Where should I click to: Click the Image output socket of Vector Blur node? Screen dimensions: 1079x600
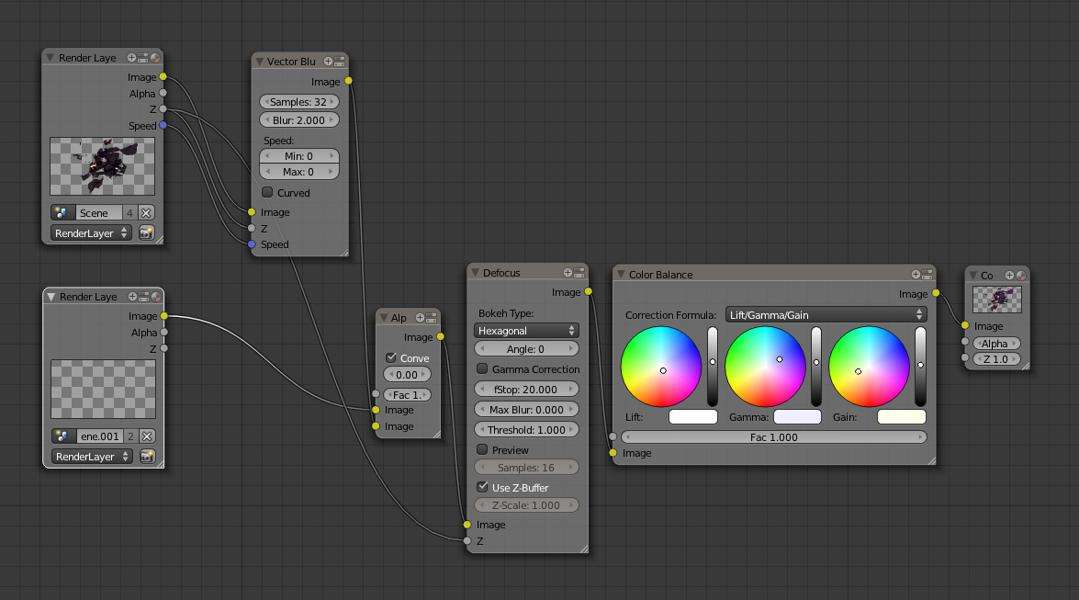point(349,81)
